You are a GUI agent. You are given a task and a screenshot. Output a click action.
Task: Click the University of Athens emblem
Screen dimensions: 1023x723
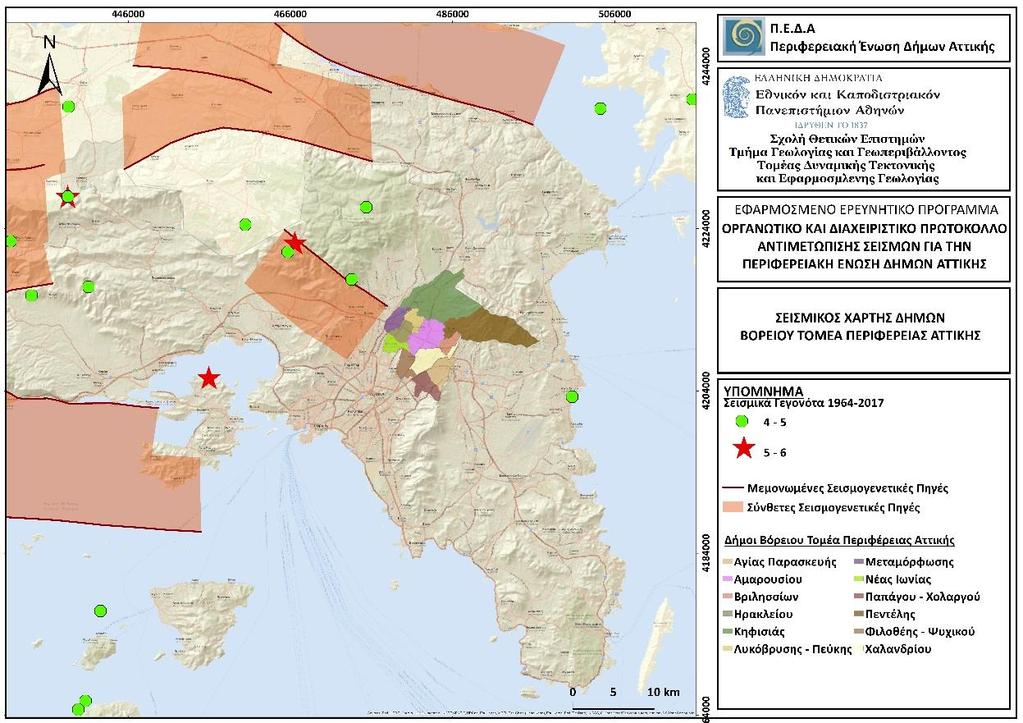pos(737,97)
